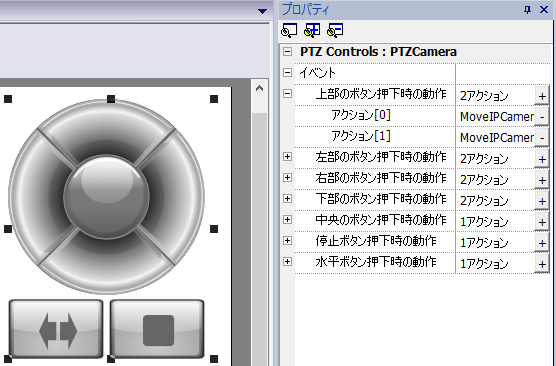Click the expand-all icon with blue plus

click(x=312, y=30)
